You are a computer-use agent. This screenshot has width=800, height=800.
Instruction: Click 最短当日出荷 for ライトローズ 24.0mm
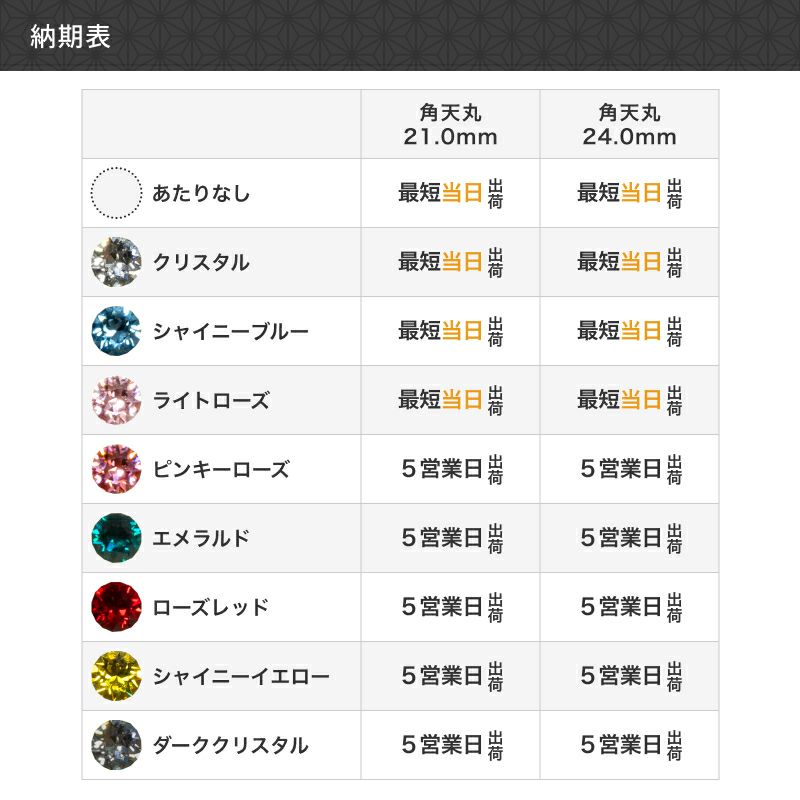[629, 400]
